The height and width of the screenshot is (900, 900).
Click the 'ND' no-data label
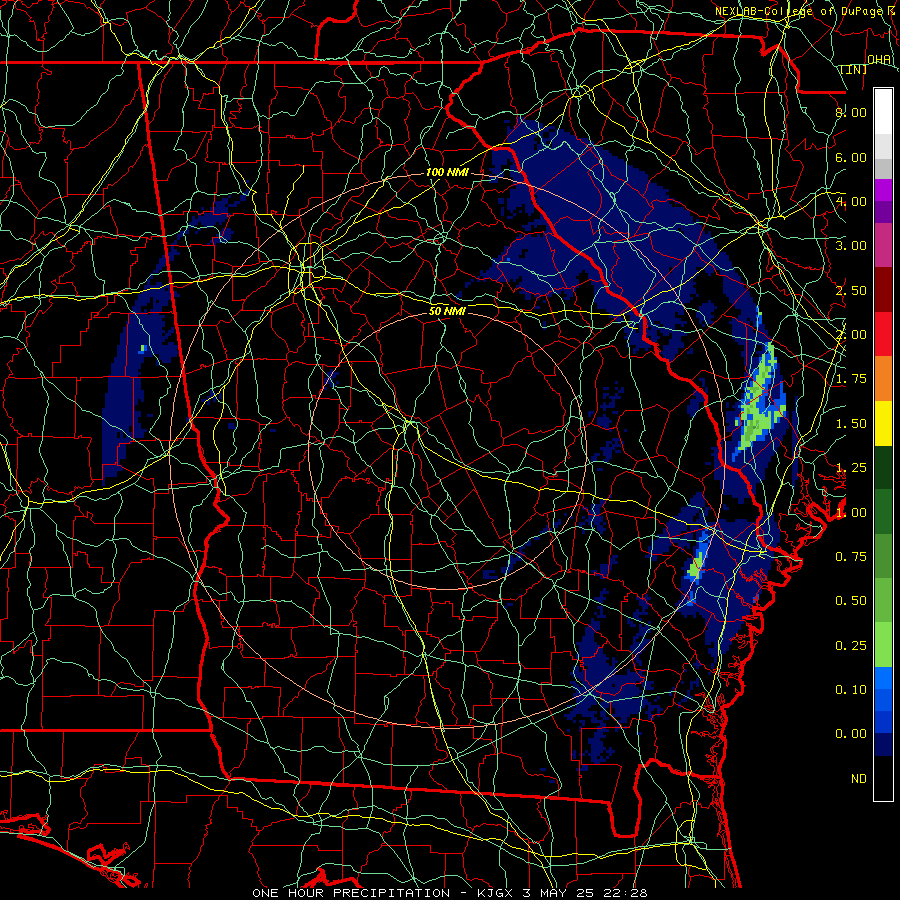(859, 779)
